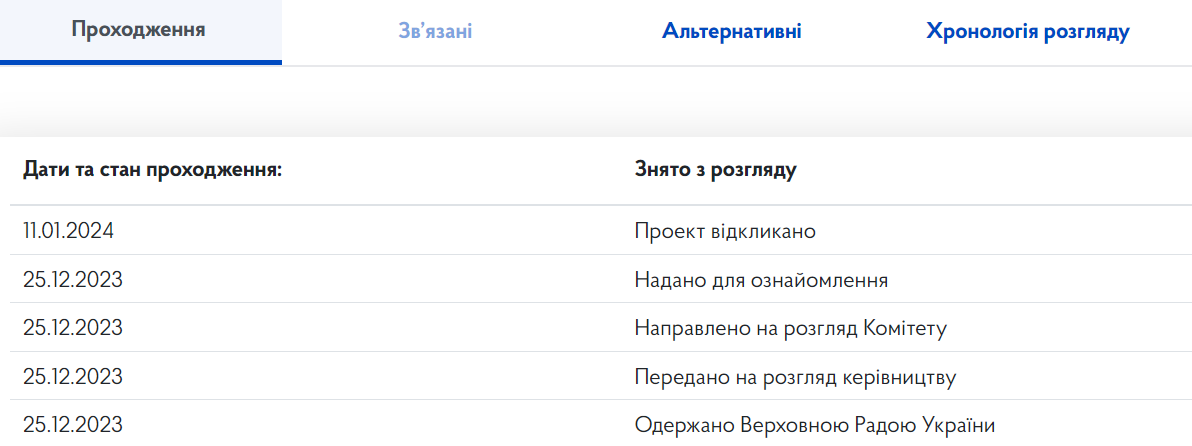This screenshot has width=1192, height=446.
Task: Click the 'Знято з розгляду' status header
Action: (x=715, y=169)
